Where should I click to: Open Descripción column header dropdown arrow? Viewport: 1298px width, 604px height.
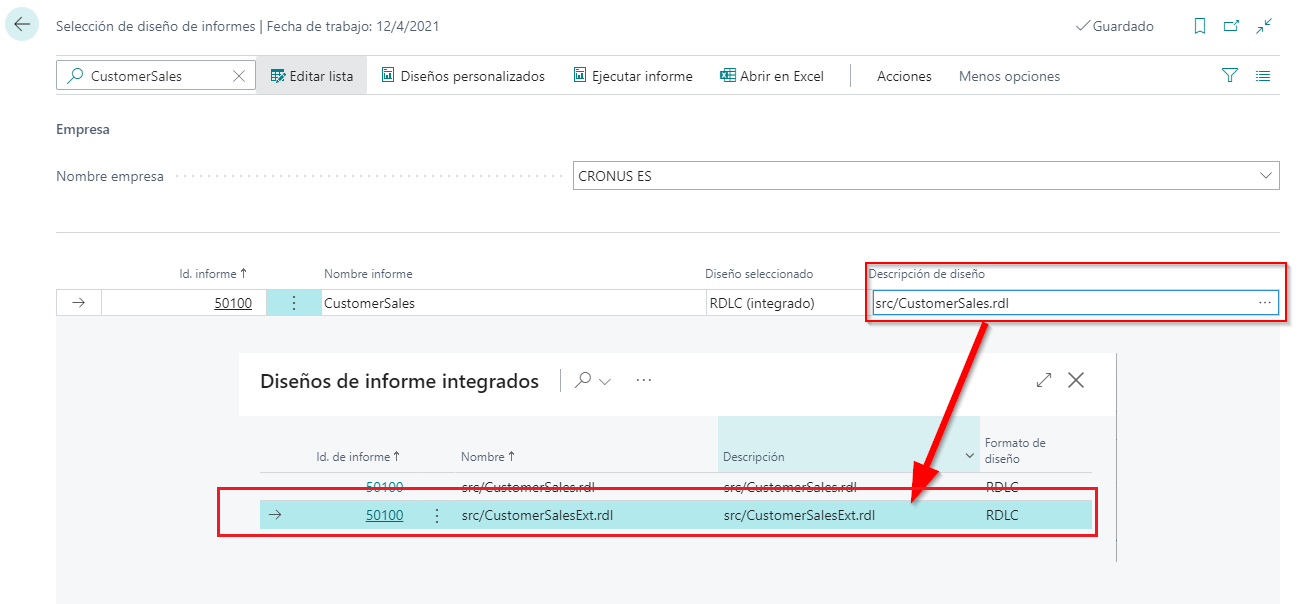coord(969,456)
